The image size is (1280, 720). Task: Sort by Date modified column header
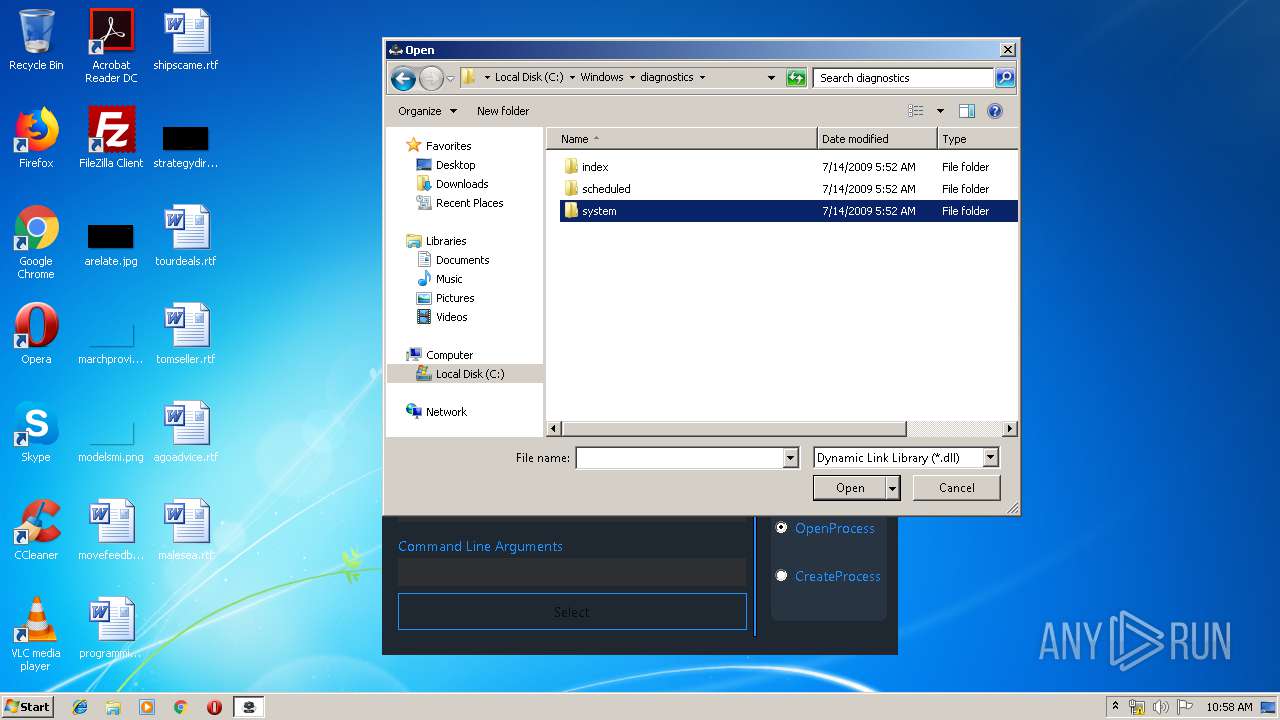(877, 139)
